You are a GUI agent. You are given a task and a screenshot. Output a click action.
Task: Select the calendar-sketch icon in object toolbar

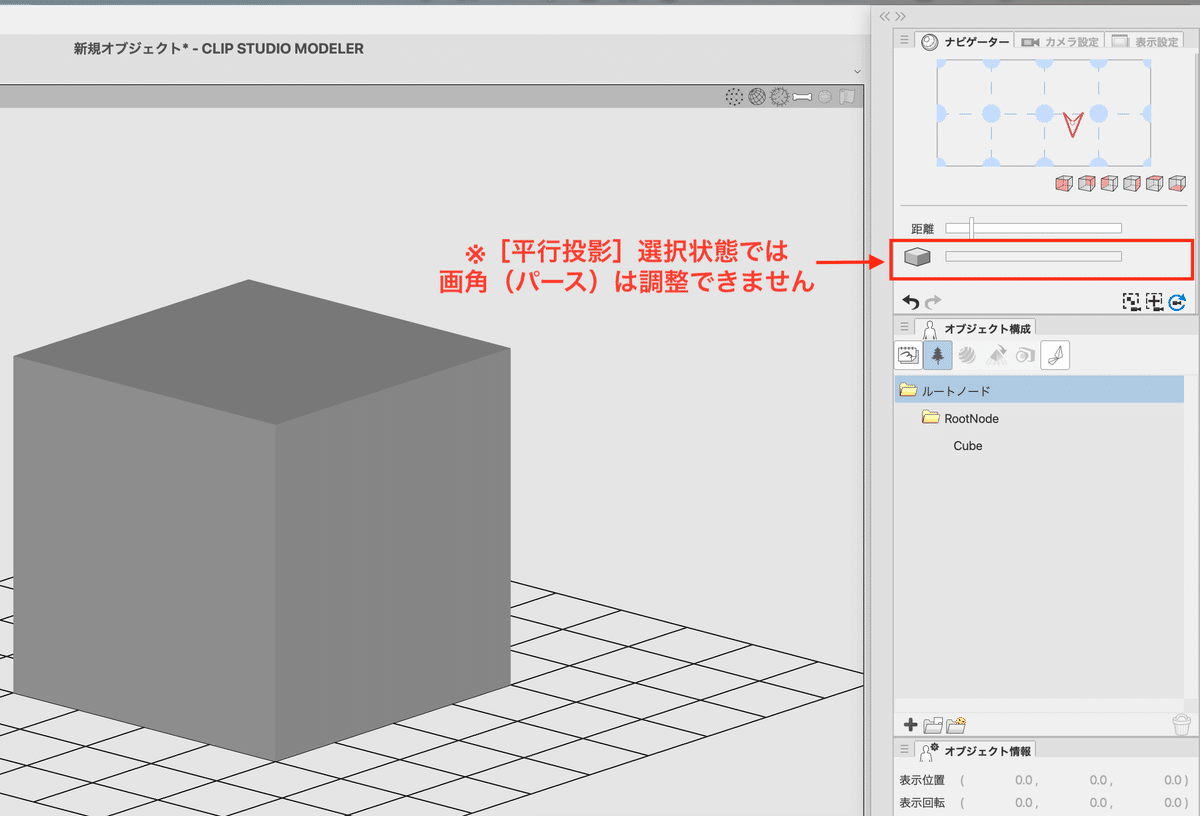909,355
